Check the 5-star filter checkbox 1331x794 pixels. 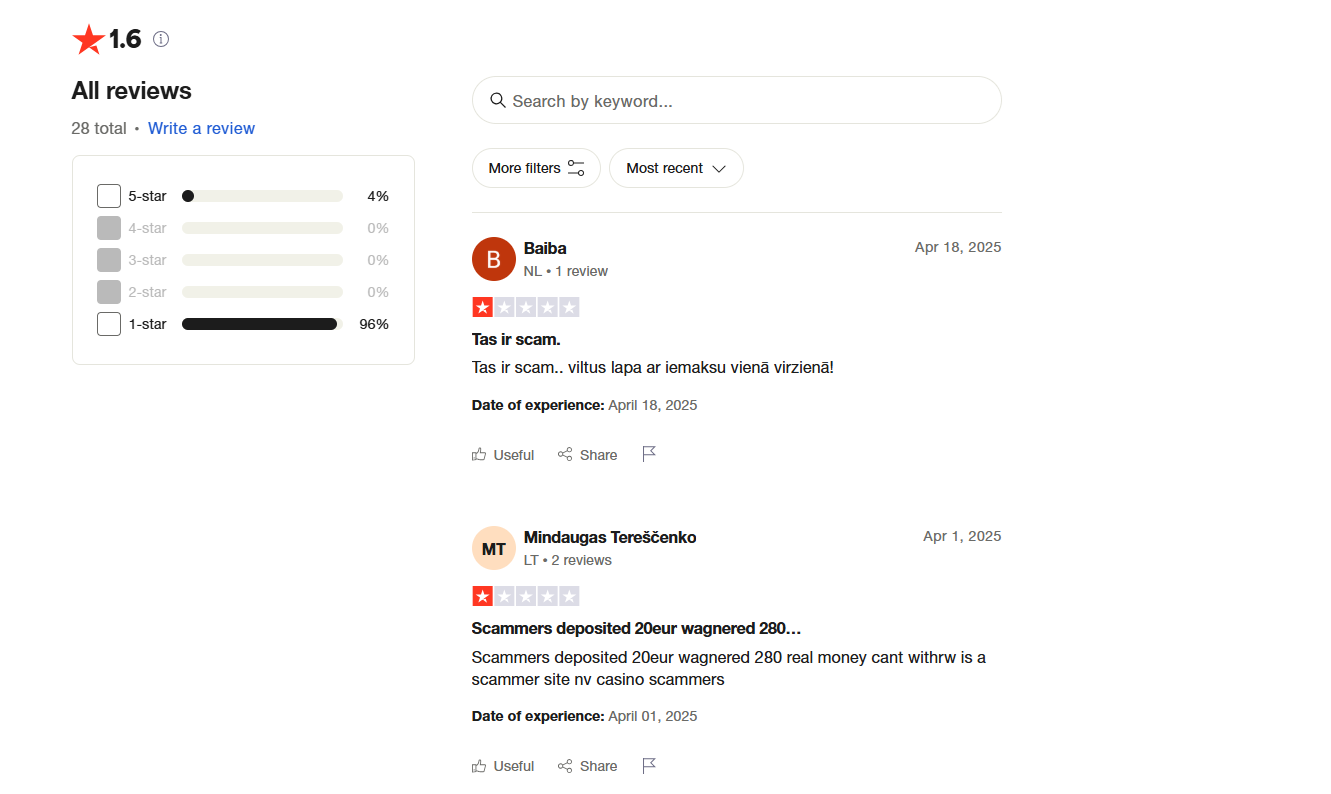click(109, 196)
